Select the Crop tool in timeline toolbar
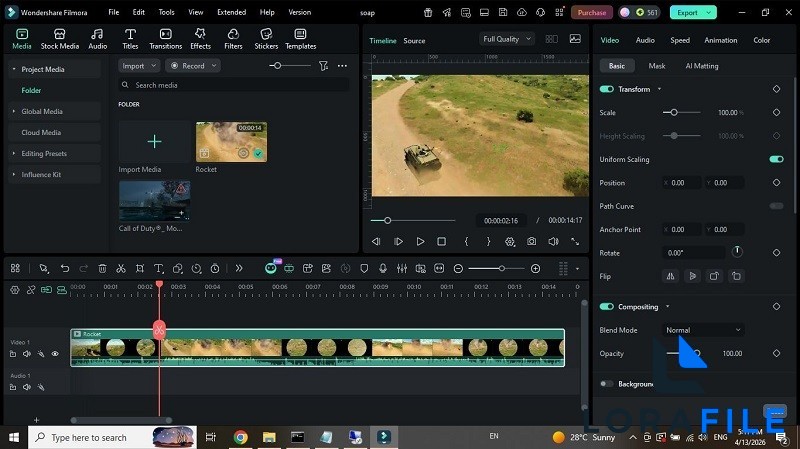This screenshot has width=800, height=449. pyautogui.click(x=140, y=268)
